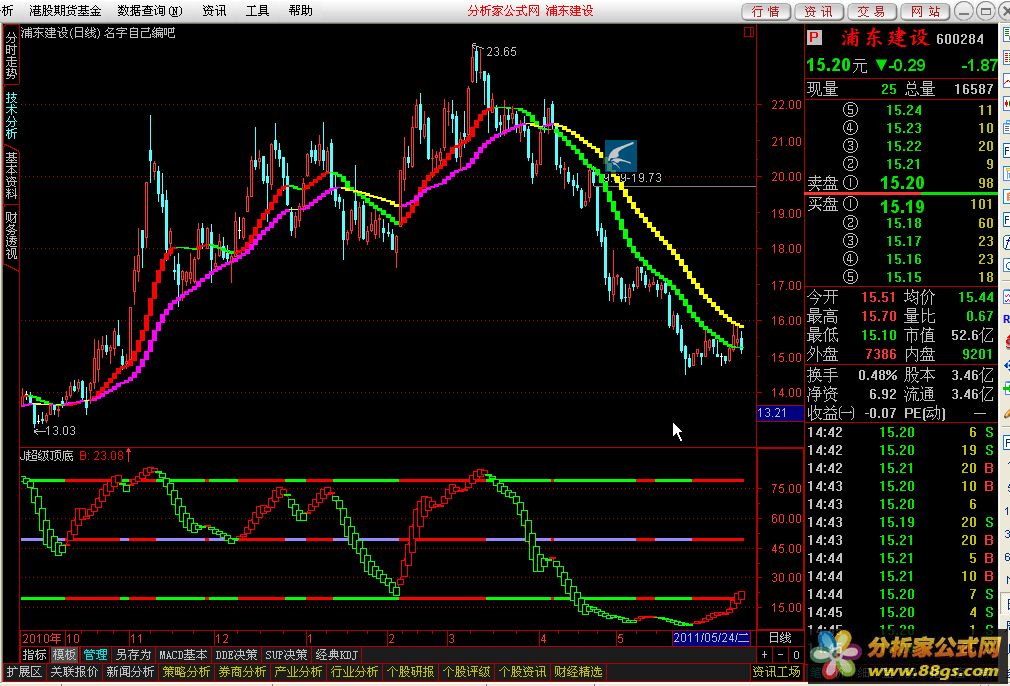Click the 买盘 ① price 15.19
Screen dimensions: 1010x686
coord(902,206)
